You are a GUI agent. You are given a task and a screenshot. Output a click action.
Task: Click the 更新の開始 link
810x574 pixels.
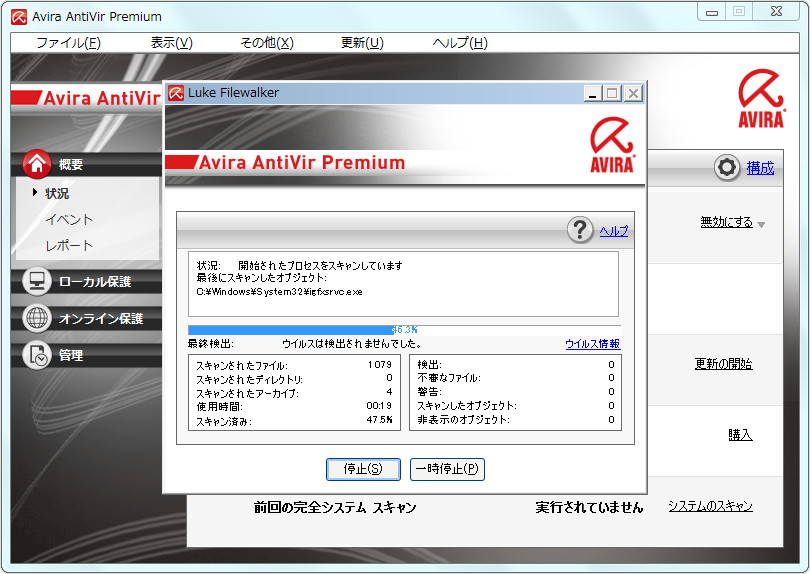pyautogui.click(x=723, y=364)
